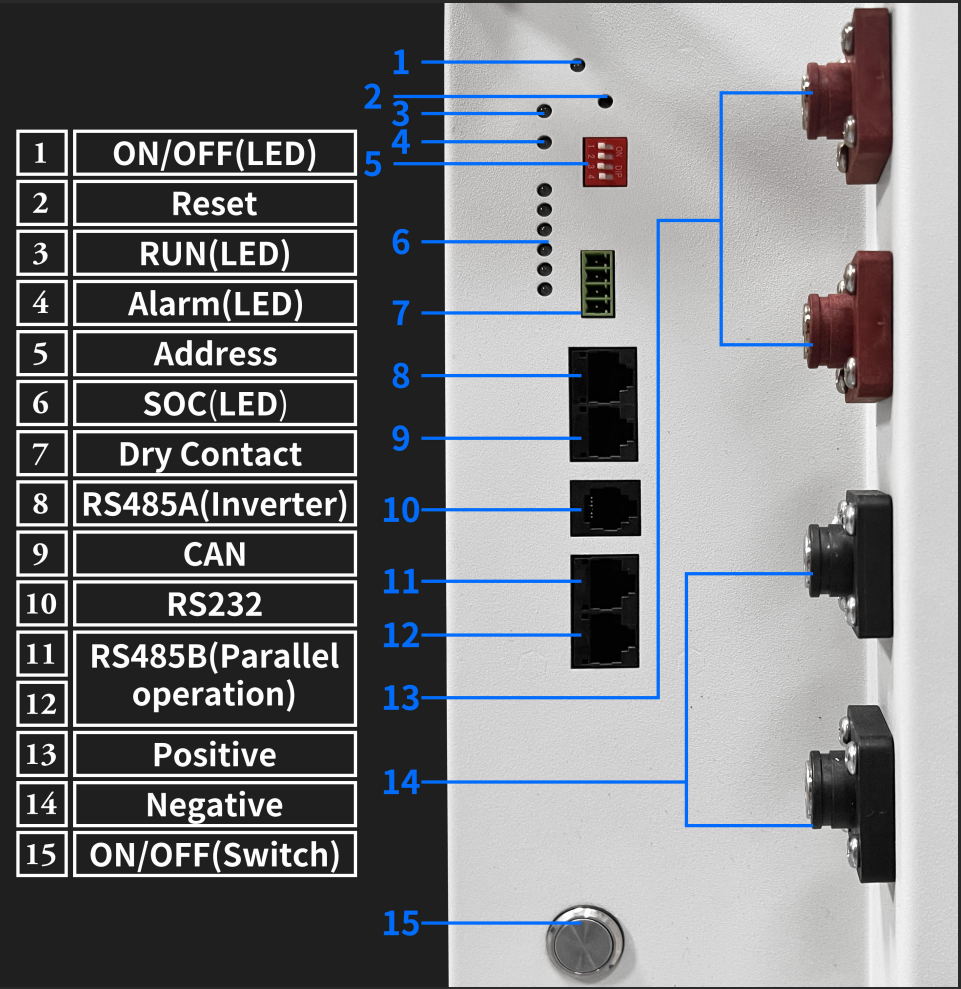Click legend number cell 7 beside Dry Contact

pos(42,454)
